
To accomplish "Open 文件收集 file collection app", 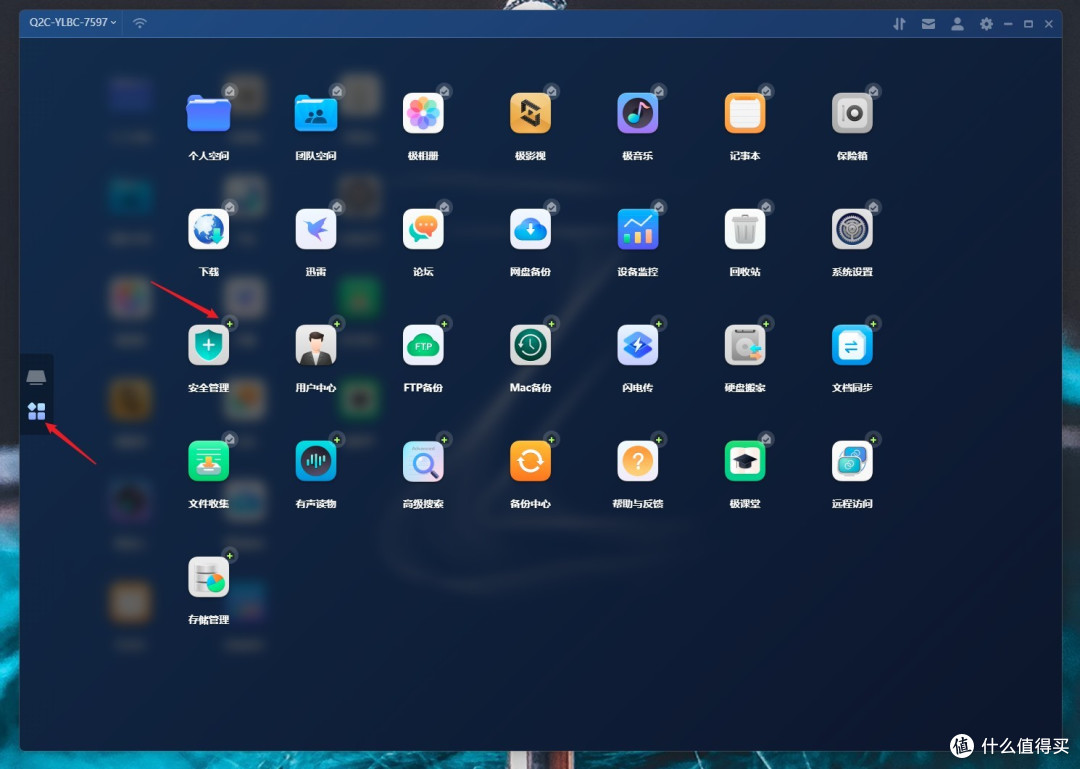I will point(209,460).
